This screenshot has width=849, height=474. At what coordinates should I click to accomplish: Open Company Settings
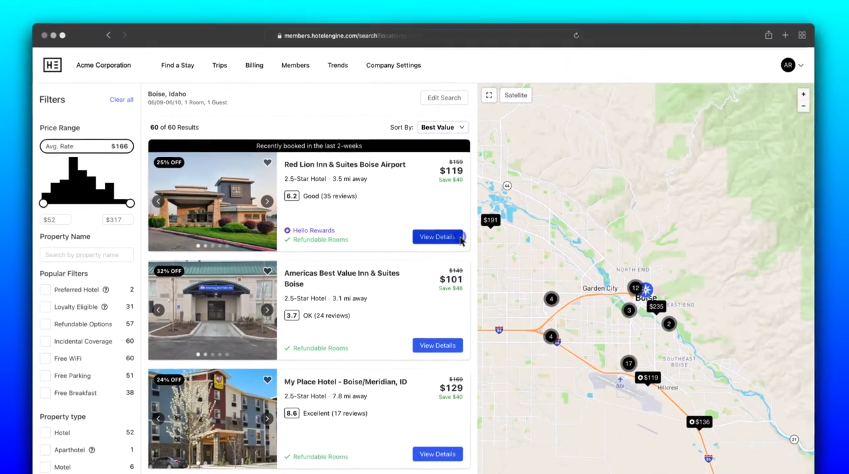click(x=394, y=65)
